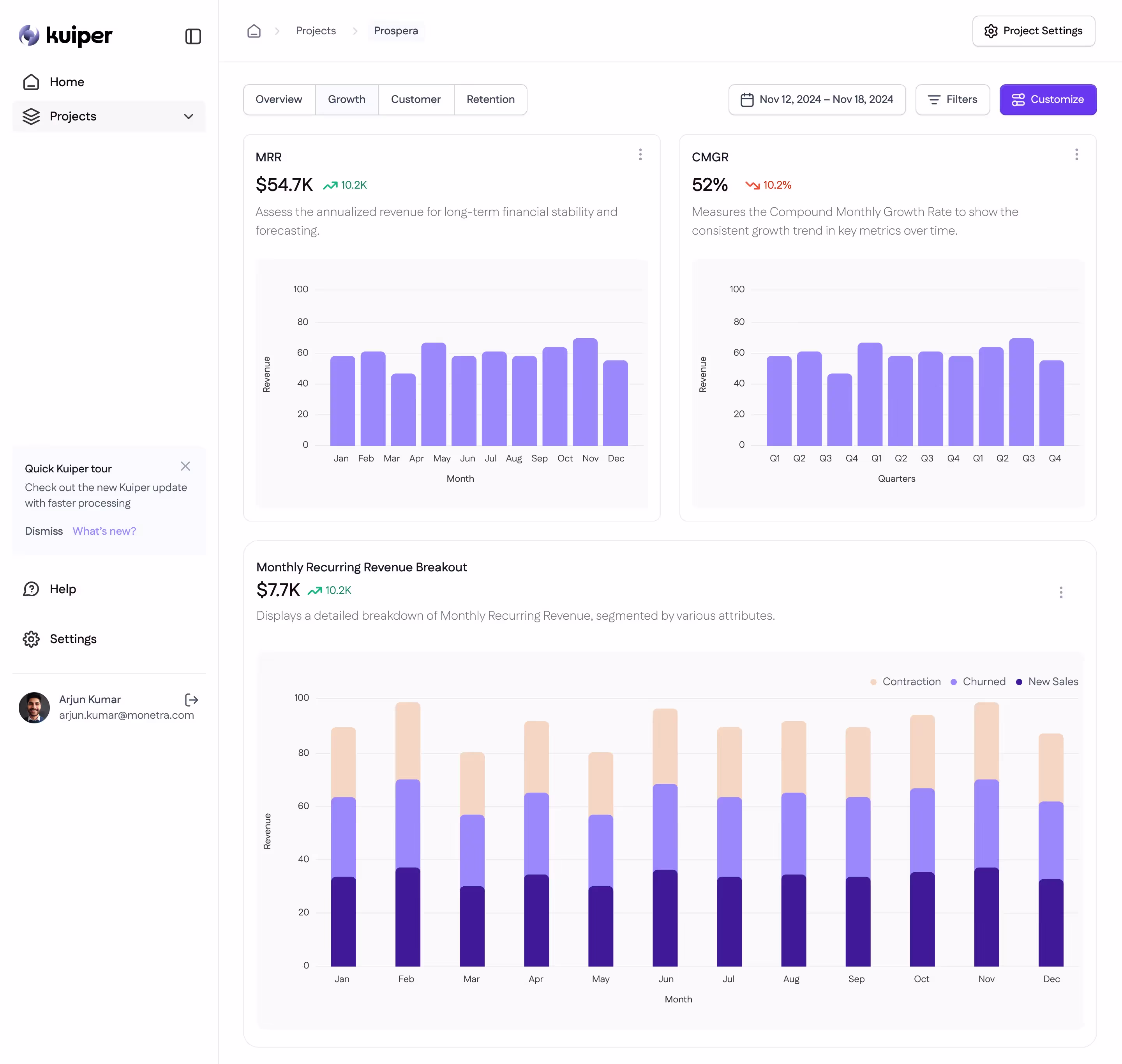Open MRR card three-dot menu
The width and height of the screenshot is (1122, 1064).
(640, 154)
